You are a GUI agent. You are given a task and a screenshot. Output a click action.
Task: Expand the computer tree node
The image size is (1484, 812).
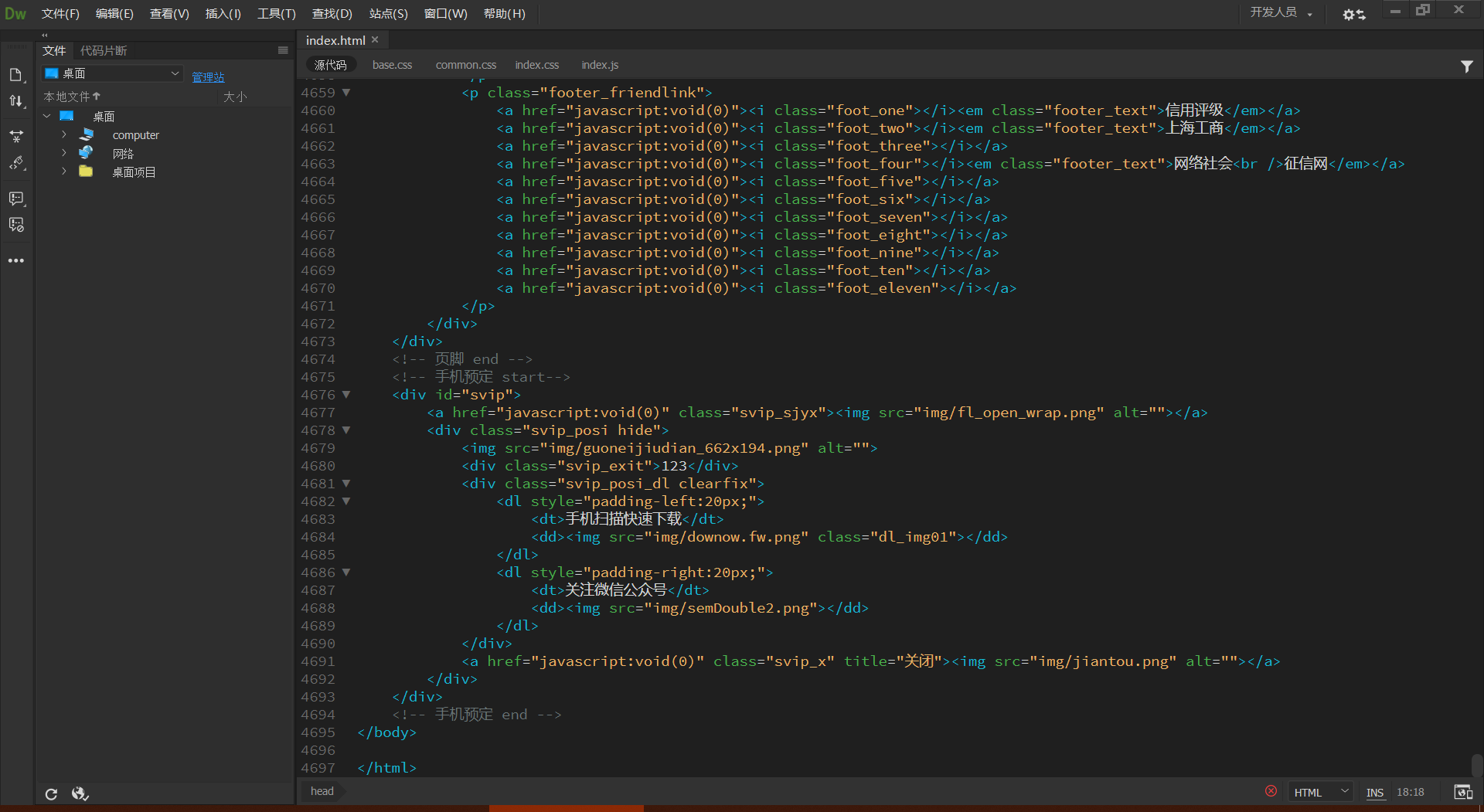pyautogui.click(x=64, y=134)
